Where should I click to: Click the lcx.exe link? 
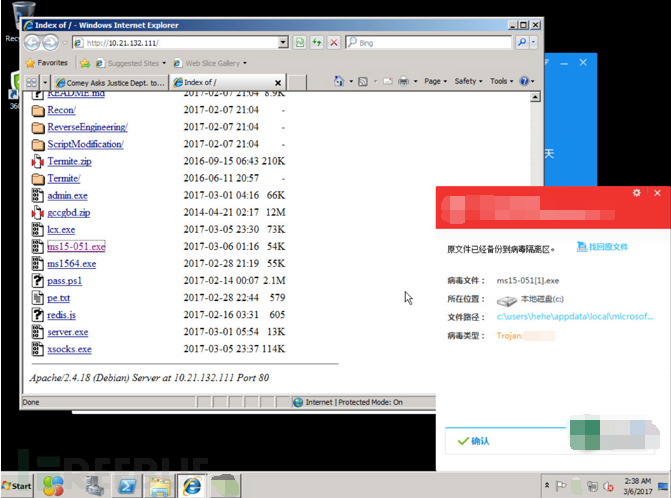[61, 230]
